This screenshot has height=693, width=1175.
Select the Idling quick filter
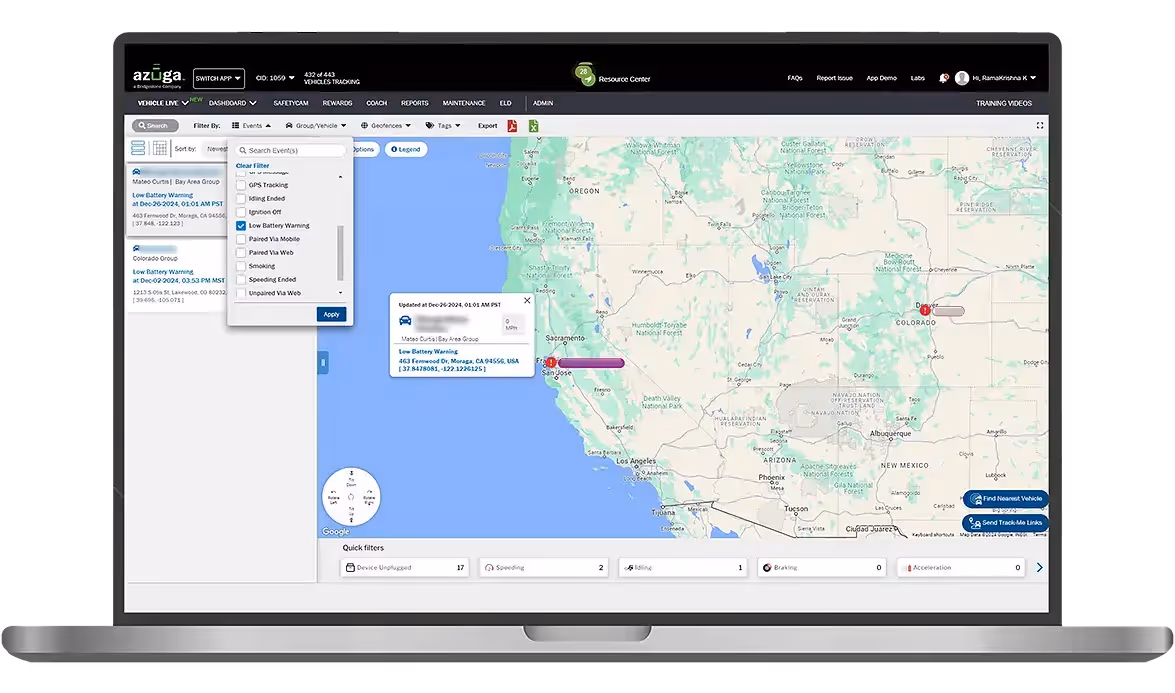(x=683, y=568)
